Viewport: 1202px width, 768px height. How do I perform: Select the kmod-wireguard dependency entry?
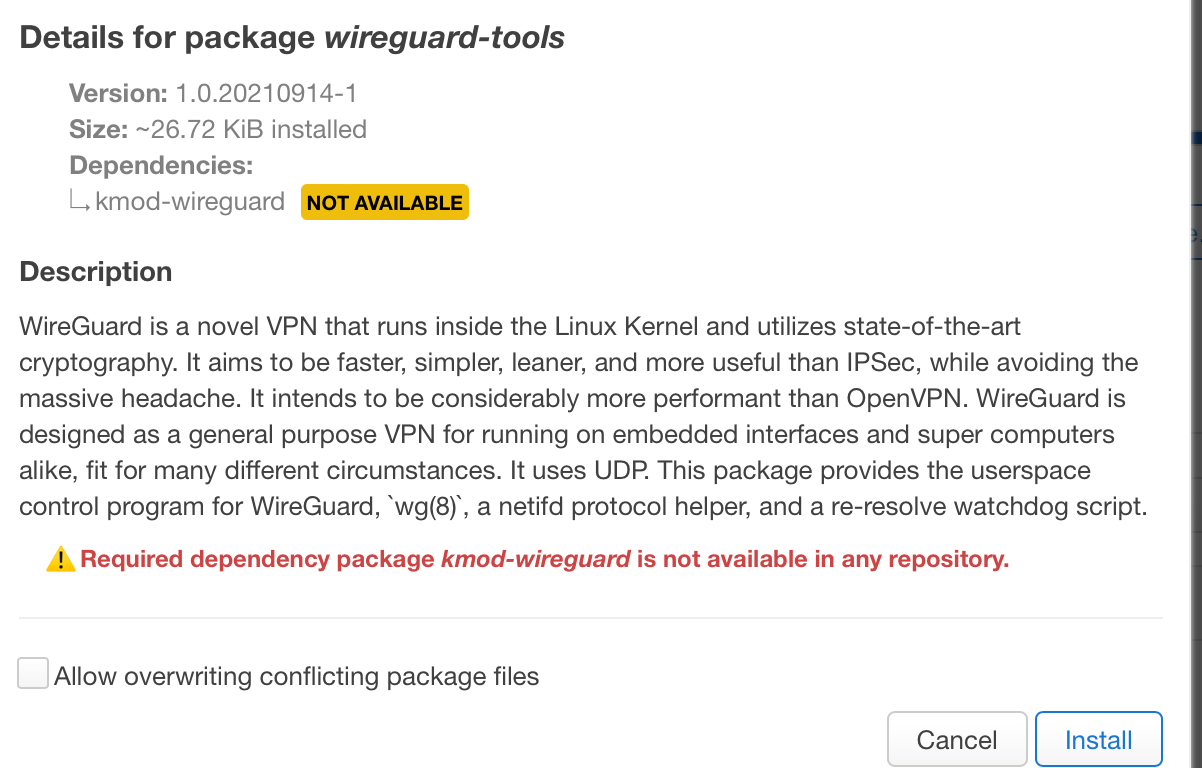[188, 201]
